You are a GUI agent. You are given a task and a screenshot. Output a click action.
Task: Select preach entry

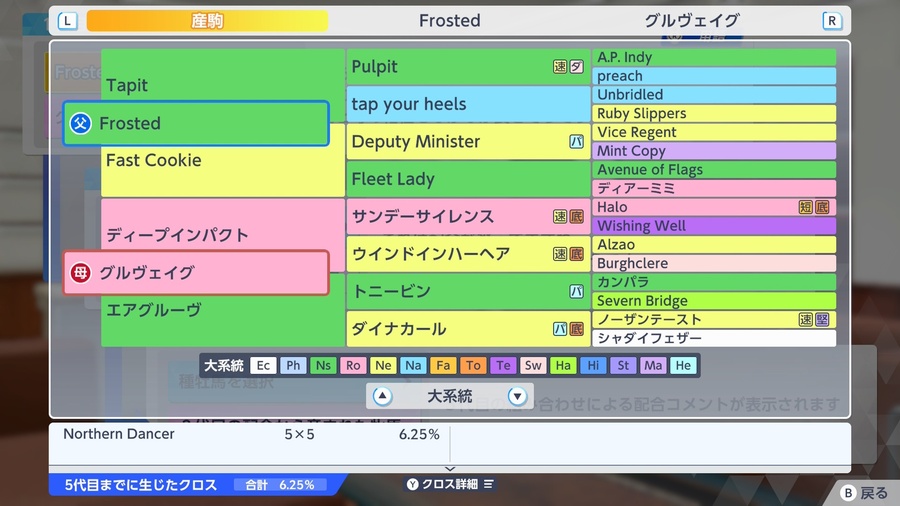pyautogui.click(x=714, y=76)
